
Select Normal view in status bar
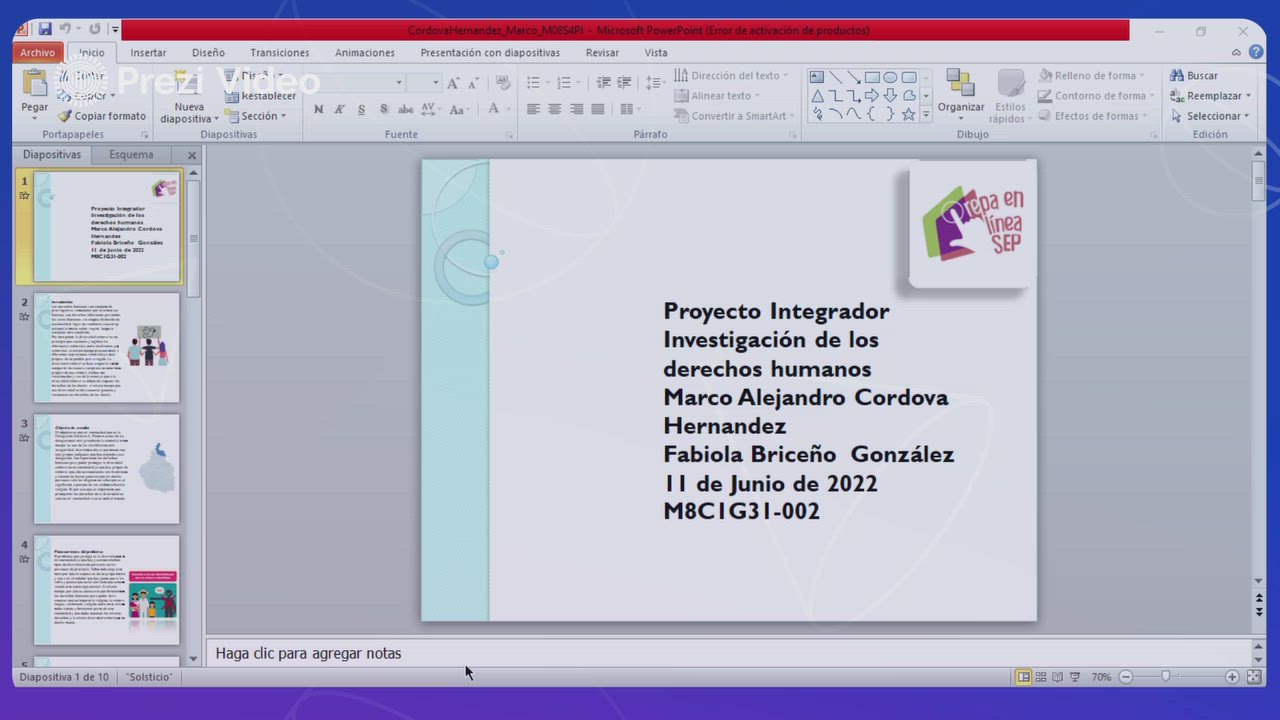(x=1023, y=677)
